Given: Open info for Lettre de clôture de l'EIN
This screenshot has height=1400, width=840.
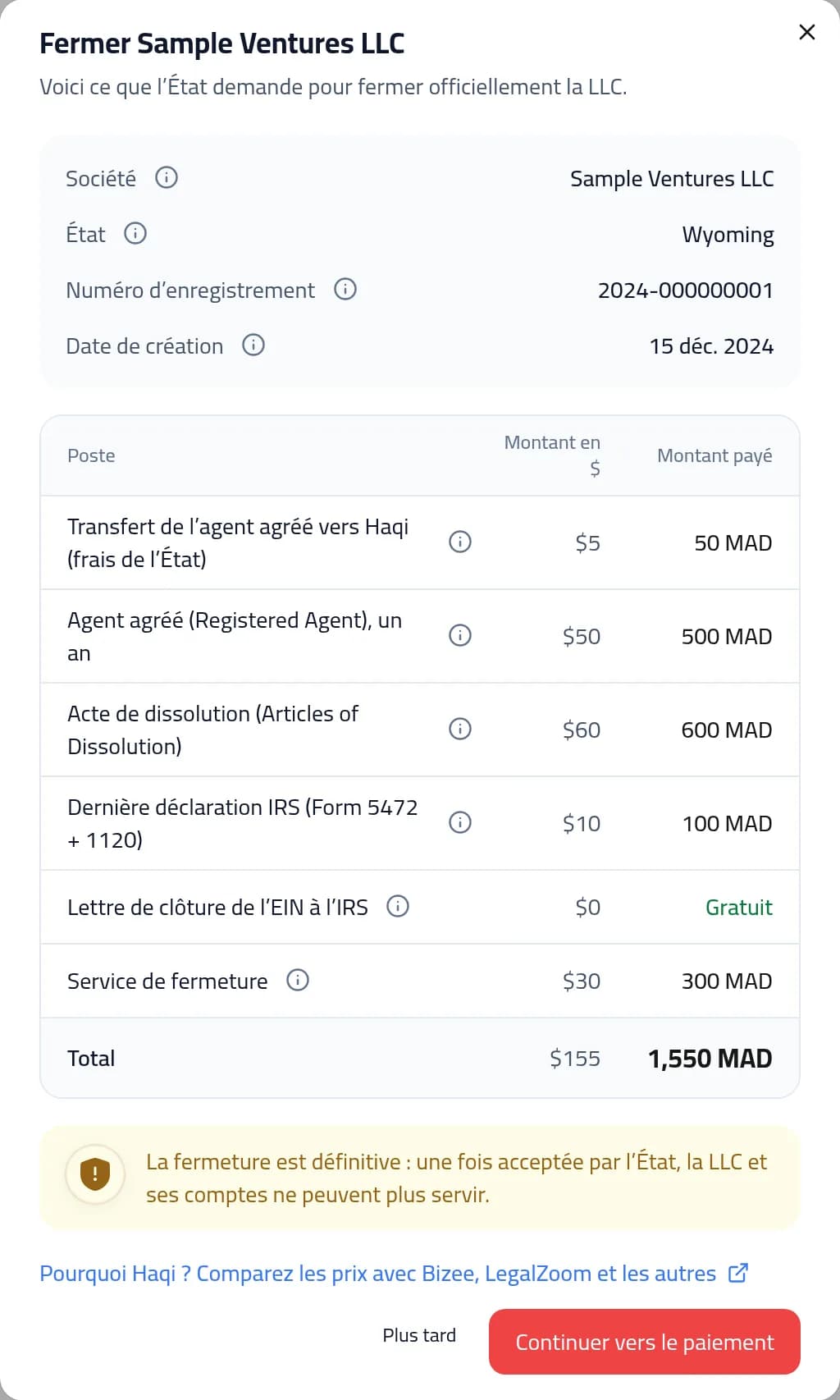Looking at the screenshot, I should click(398, 906).
